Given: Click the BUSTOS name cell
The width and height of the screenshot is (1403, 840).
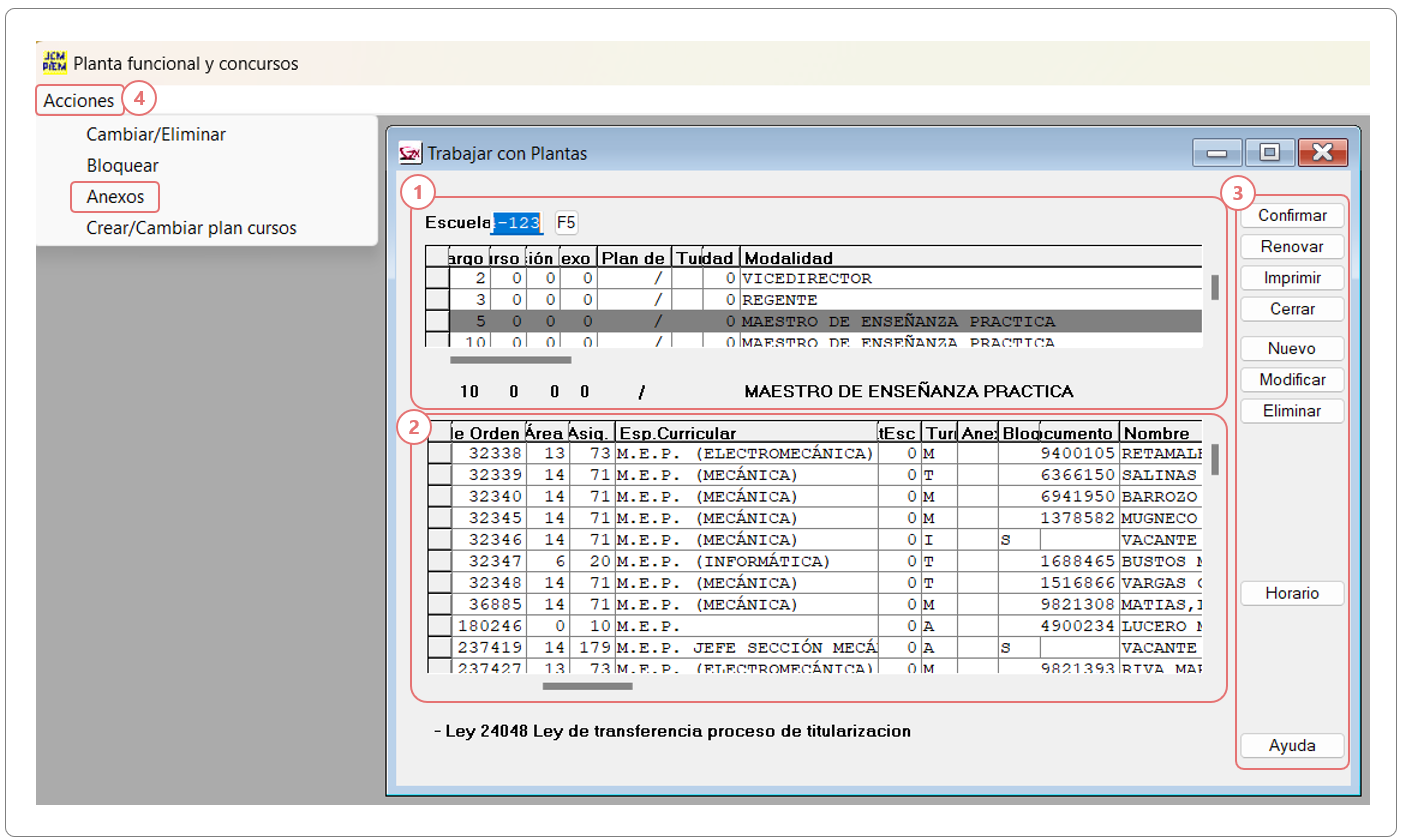Looking at the screenshot, I should (x=1160, y=561).
